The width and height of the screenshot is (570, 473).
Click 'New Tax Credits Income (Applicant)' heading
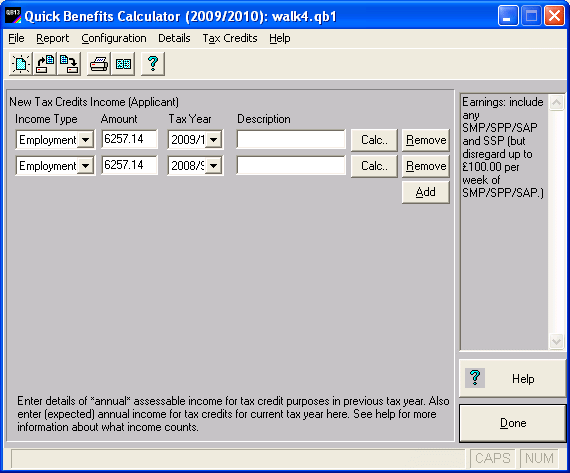tap(94, 102)
